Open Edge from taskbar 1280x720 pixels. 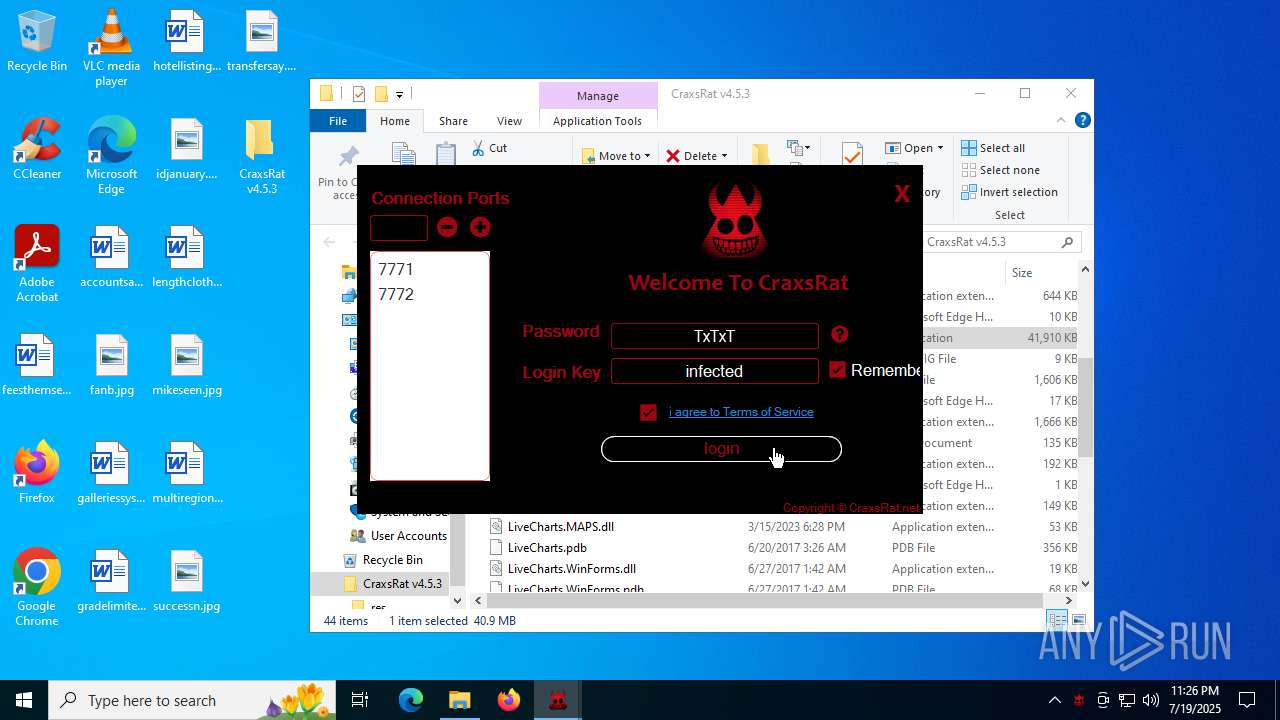click(411, 700)
